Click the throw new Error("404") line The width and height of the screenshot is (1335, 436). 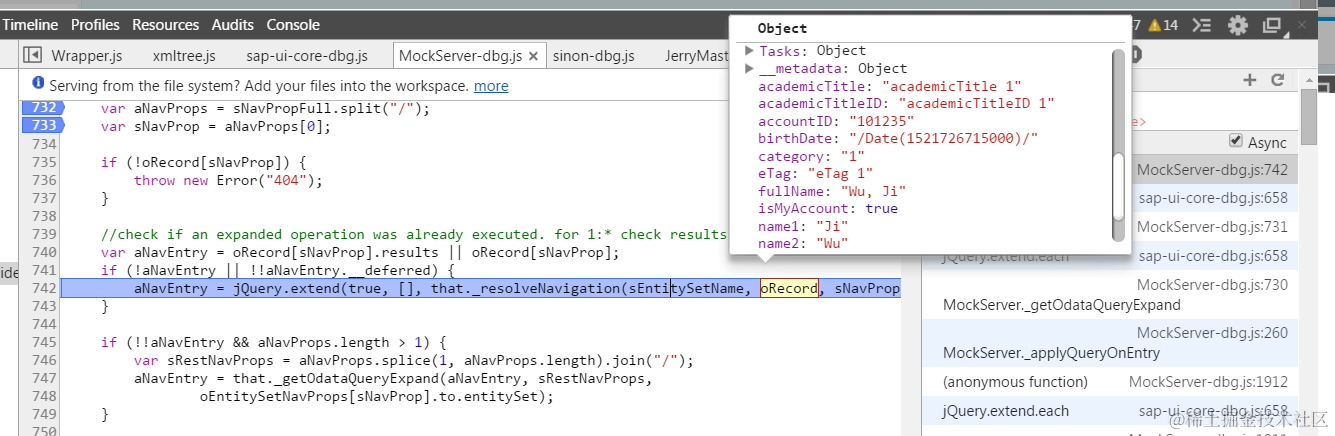229,180
